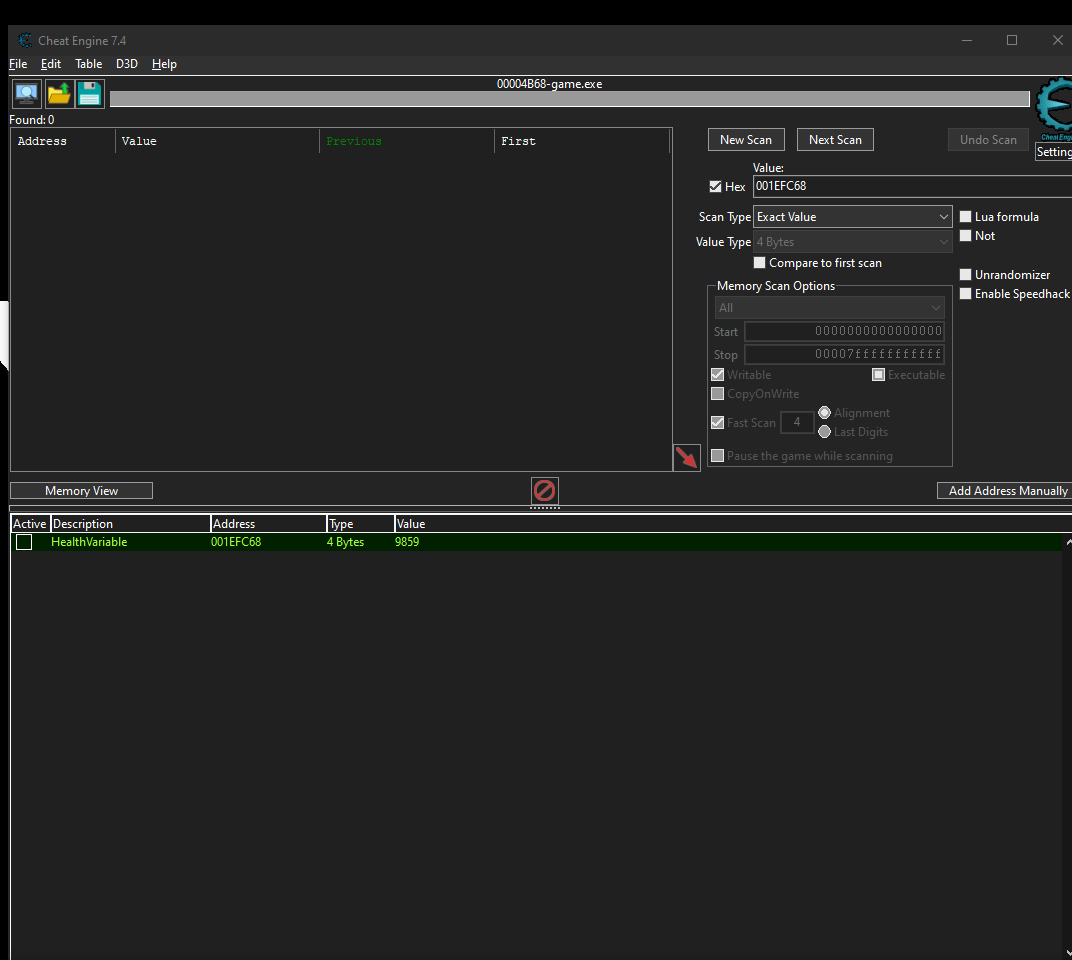Click the Start address field
1072x960 pixels.
[x=844, y=331]
